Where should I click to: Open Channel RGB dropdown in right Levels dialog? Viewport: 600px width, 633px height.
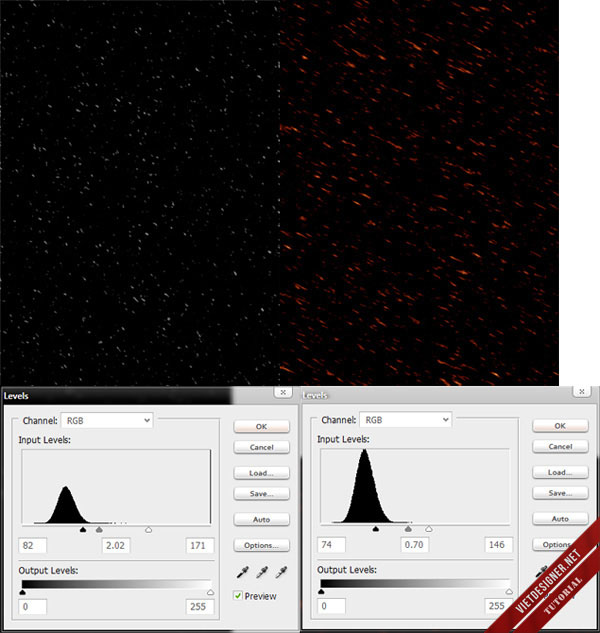click(x=405, y=420)
